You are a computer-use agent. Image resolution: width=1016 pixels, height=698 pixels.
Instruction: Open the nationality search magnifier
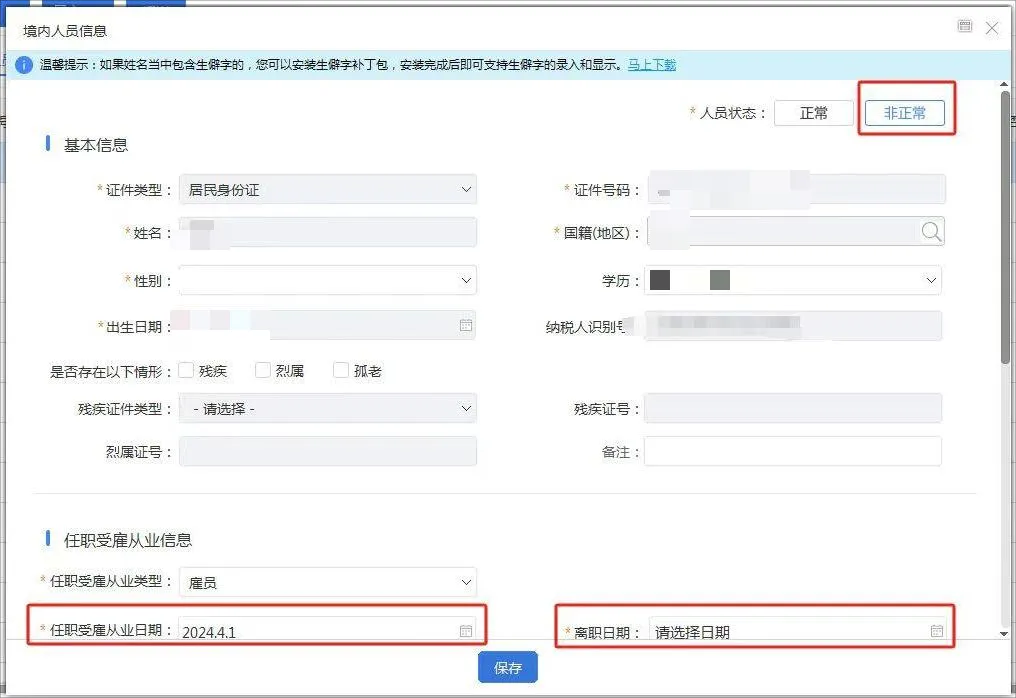tap(932, 231)
